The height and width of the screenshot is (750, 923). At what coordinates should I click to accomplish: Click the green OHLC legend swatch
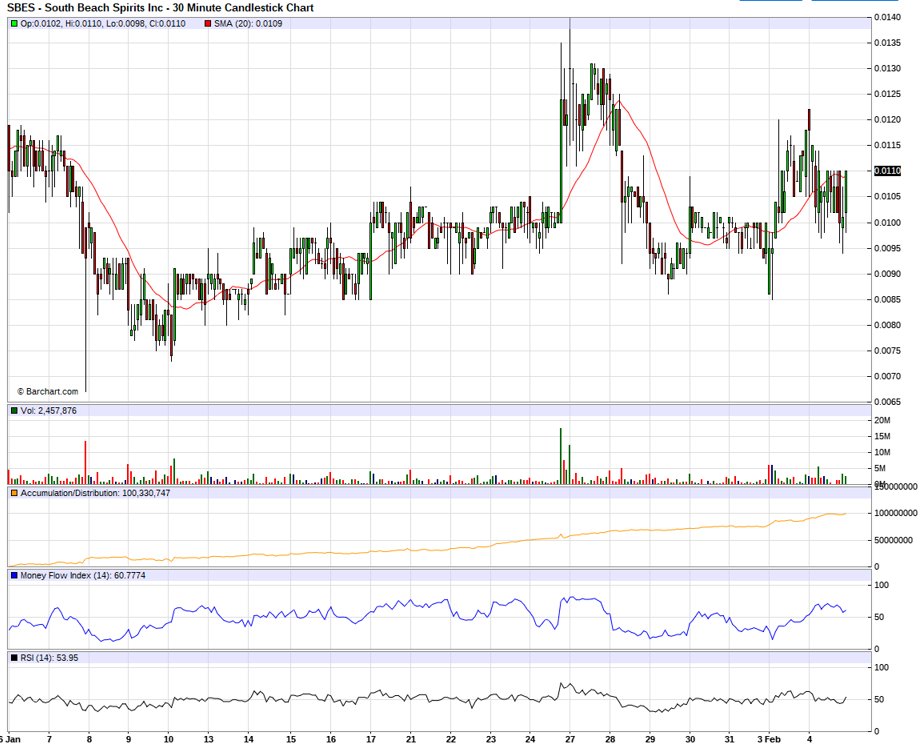14,24
